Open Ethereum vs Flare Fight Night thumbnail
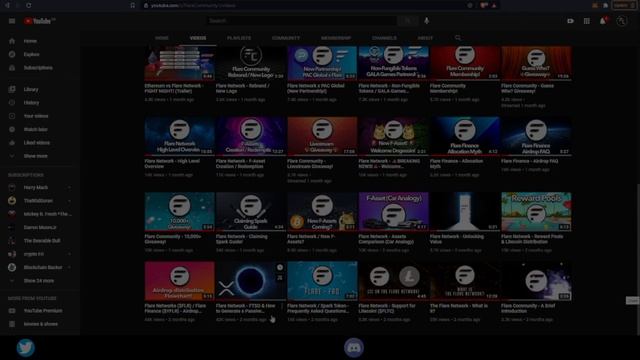The height and width of the screenshot is (360, 640). [x=180, y=63]
